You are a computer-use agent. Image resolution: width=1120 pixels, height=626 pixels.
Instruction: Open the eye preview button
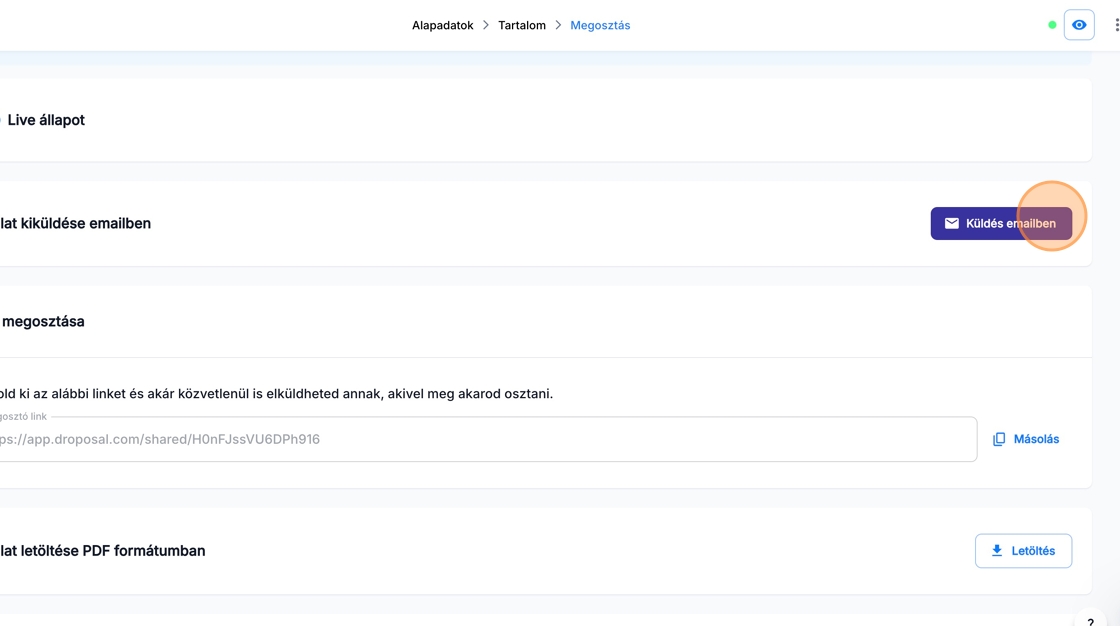(1079, 25)
